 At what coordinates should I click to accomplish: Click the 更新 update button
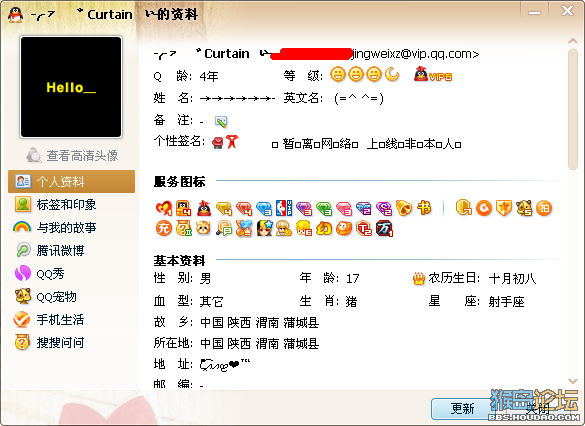(x=462, y=408)
